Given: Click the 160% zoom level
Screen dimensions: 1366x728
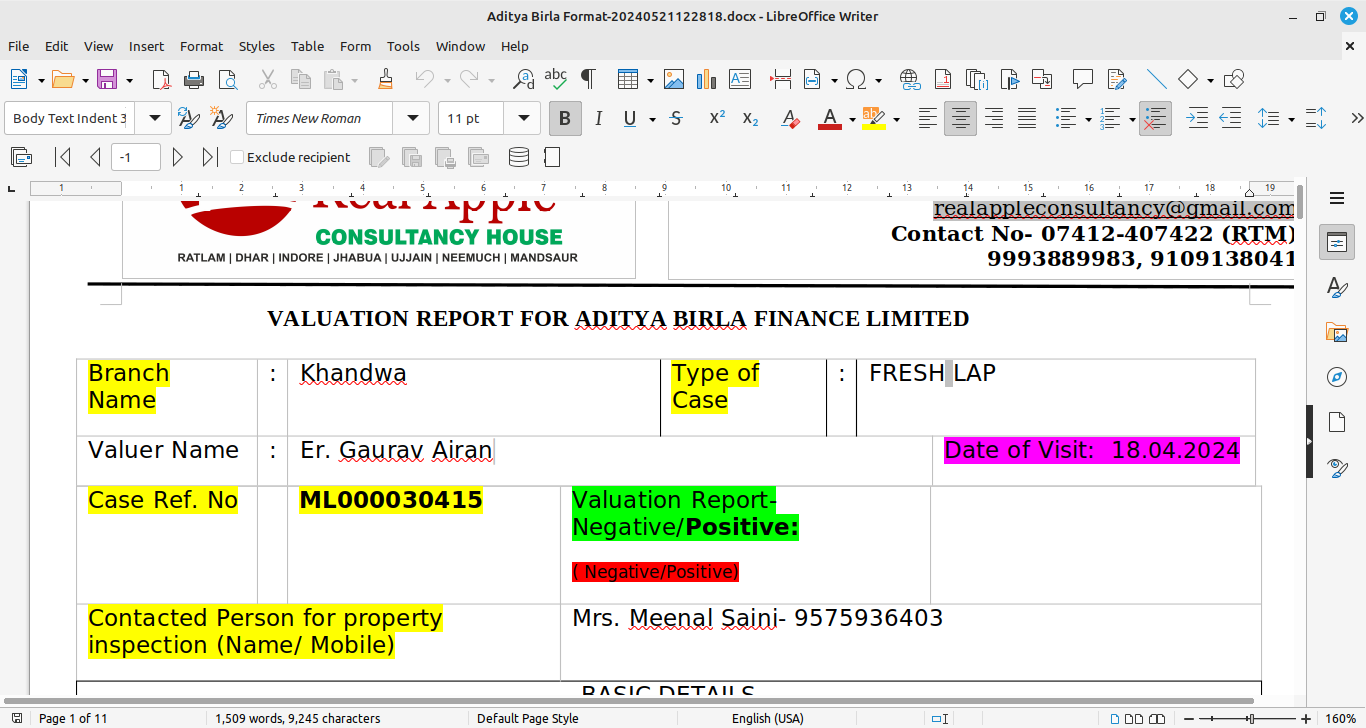Looking at the screenshot, I should click(1340, 718).
